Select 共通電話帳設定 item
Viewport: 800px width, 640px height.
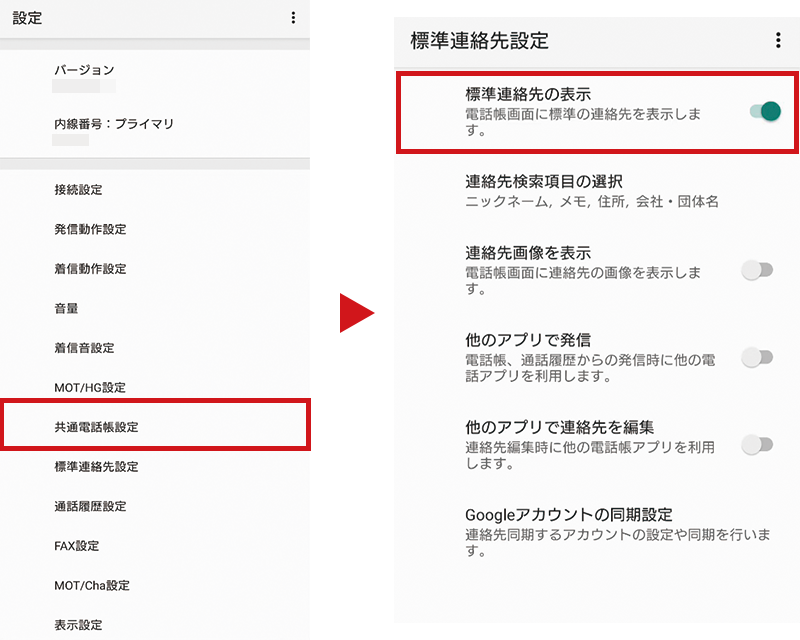[155, 426]
